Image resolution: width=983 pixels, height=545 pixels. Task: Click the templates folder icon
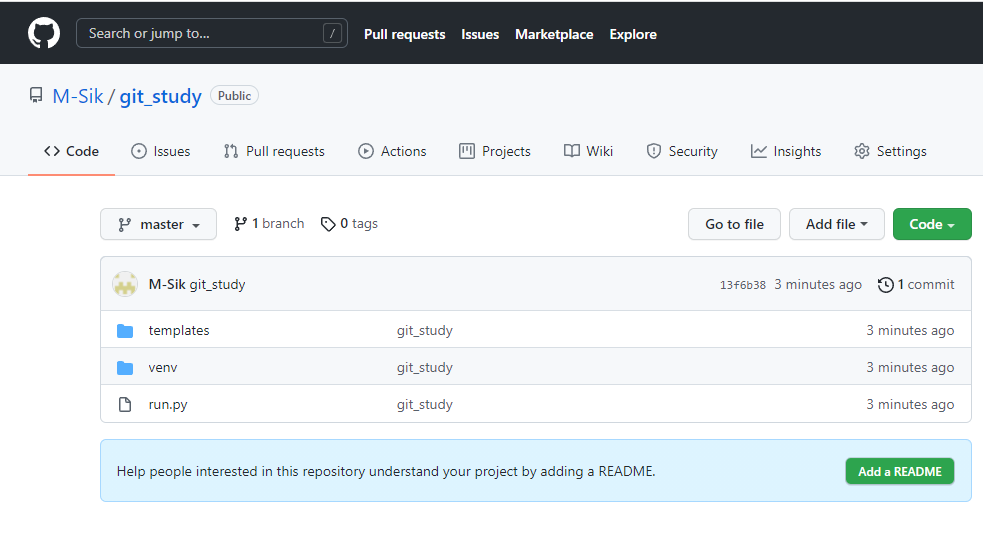pos(125,331)
